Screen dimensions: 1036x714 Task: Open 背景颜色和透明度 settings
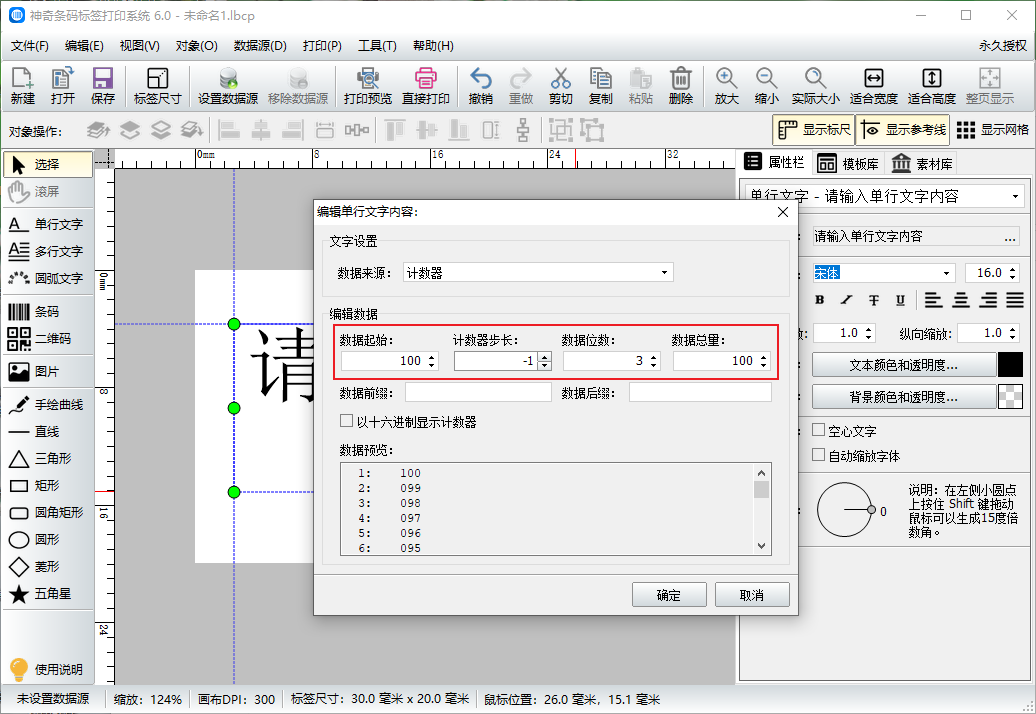(x=904, y=396)
